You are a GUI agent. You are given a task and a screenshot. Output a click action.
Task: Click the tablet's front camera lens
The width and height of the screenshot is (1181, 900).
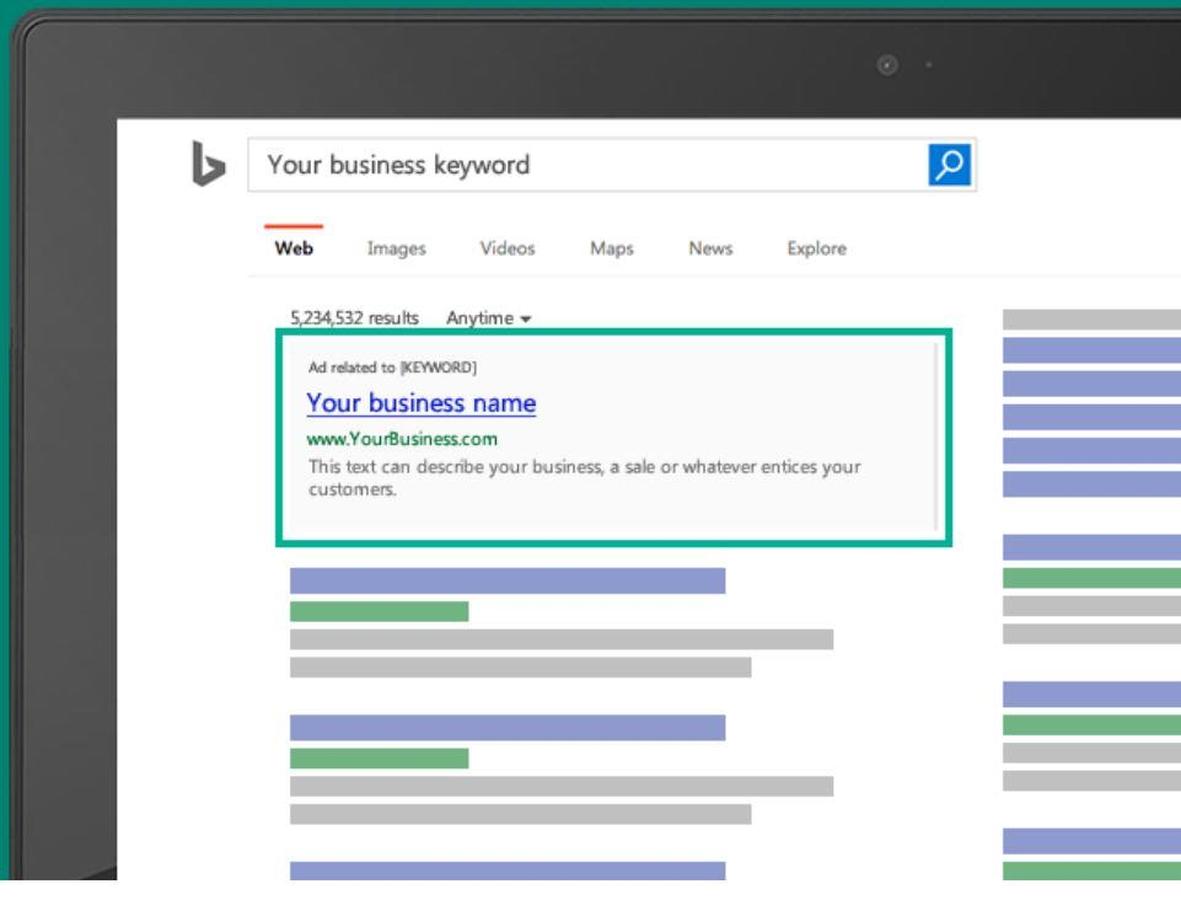tap(887, 65)
